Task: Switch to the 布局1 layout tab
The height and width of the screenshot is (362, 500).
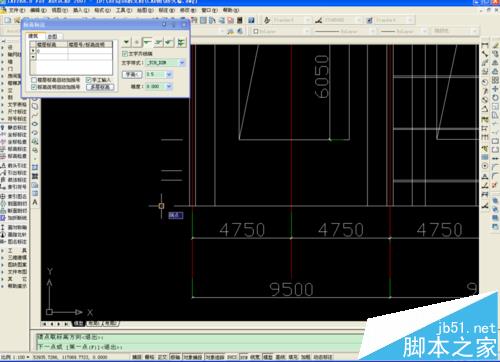Action: click(x=94, y=323)
